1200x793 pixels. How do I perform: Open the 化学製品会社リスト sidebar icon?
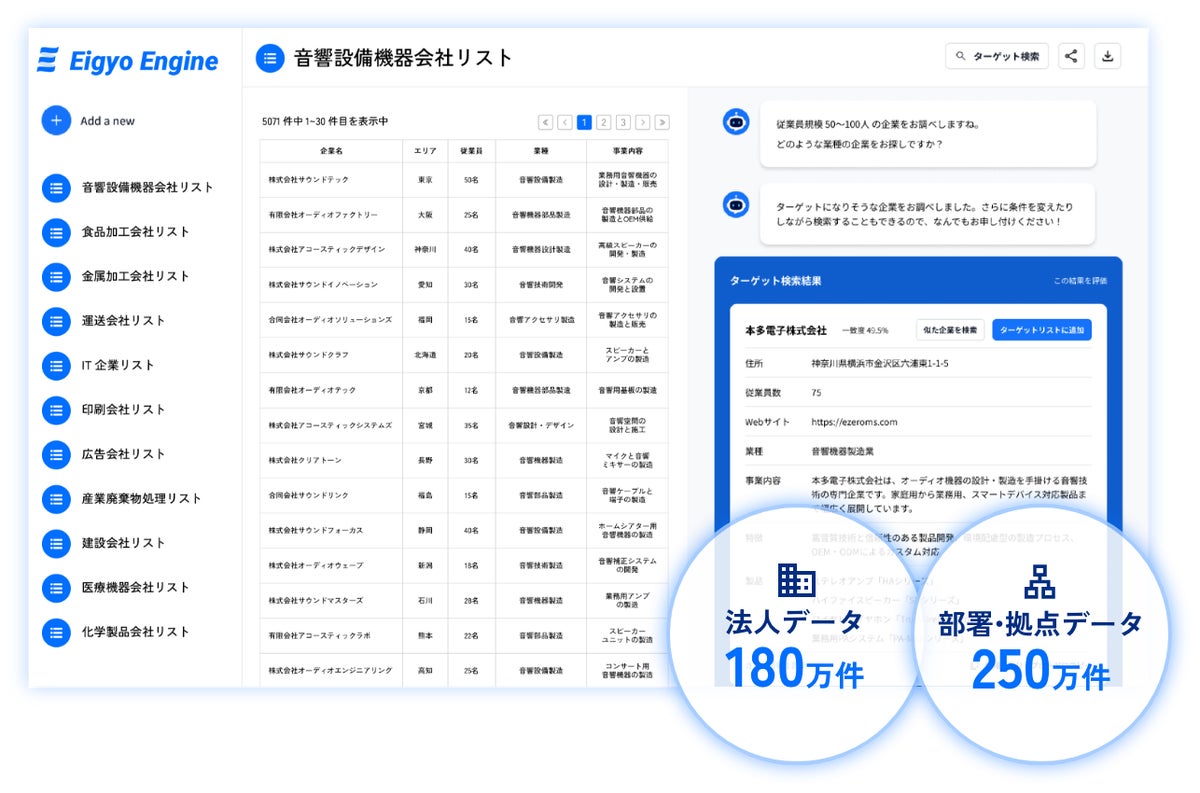[56, 632]
